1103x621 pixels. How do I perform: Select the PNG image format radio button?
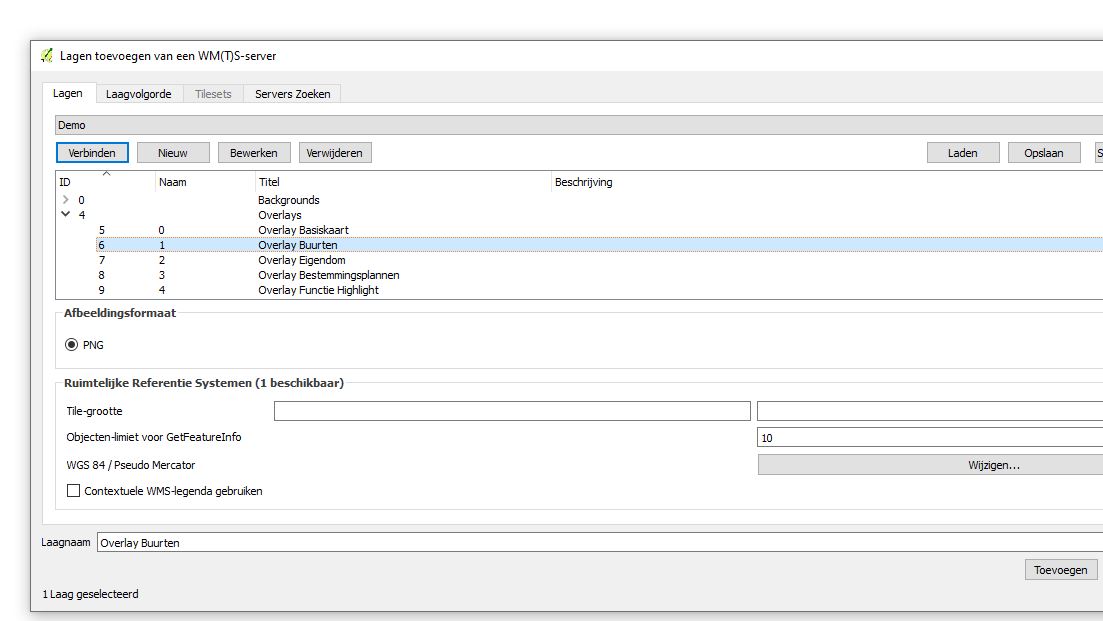pyautogui.click(x=71, y=345)
